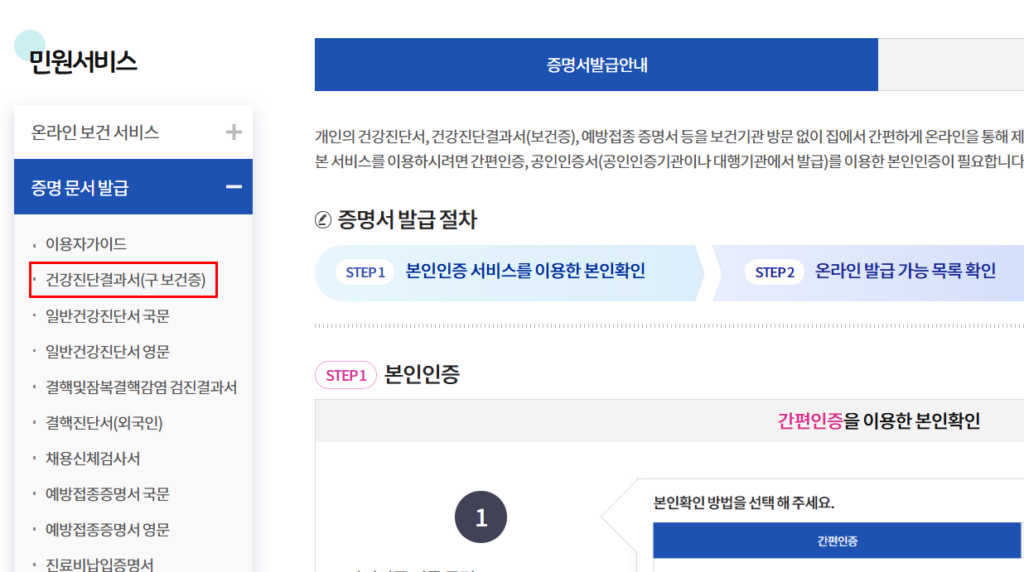
Task: Switch to the 증명서발급안내 tab
Action: click(596, 65)
